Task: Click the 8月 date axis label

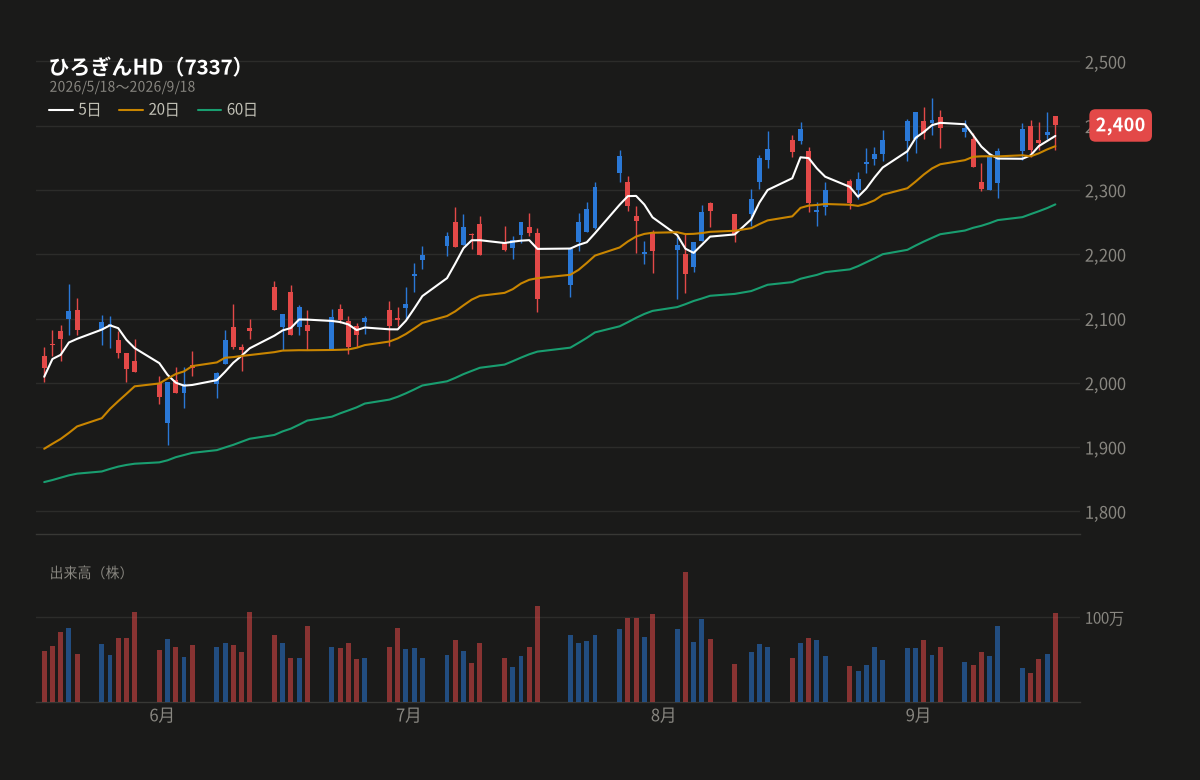Action: pyautogui.click(x=663, y=715)
